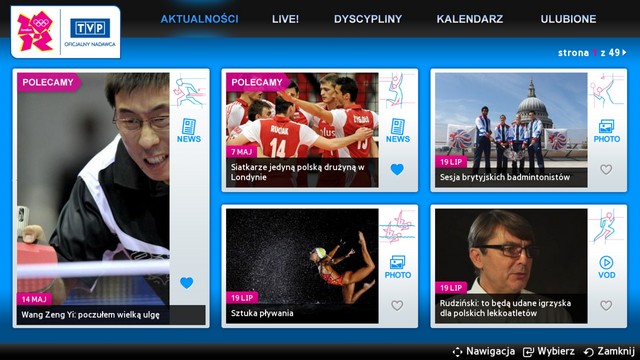
Task: Click the 'strona 1 z 49' page indicator
Action: pos(589,53)
